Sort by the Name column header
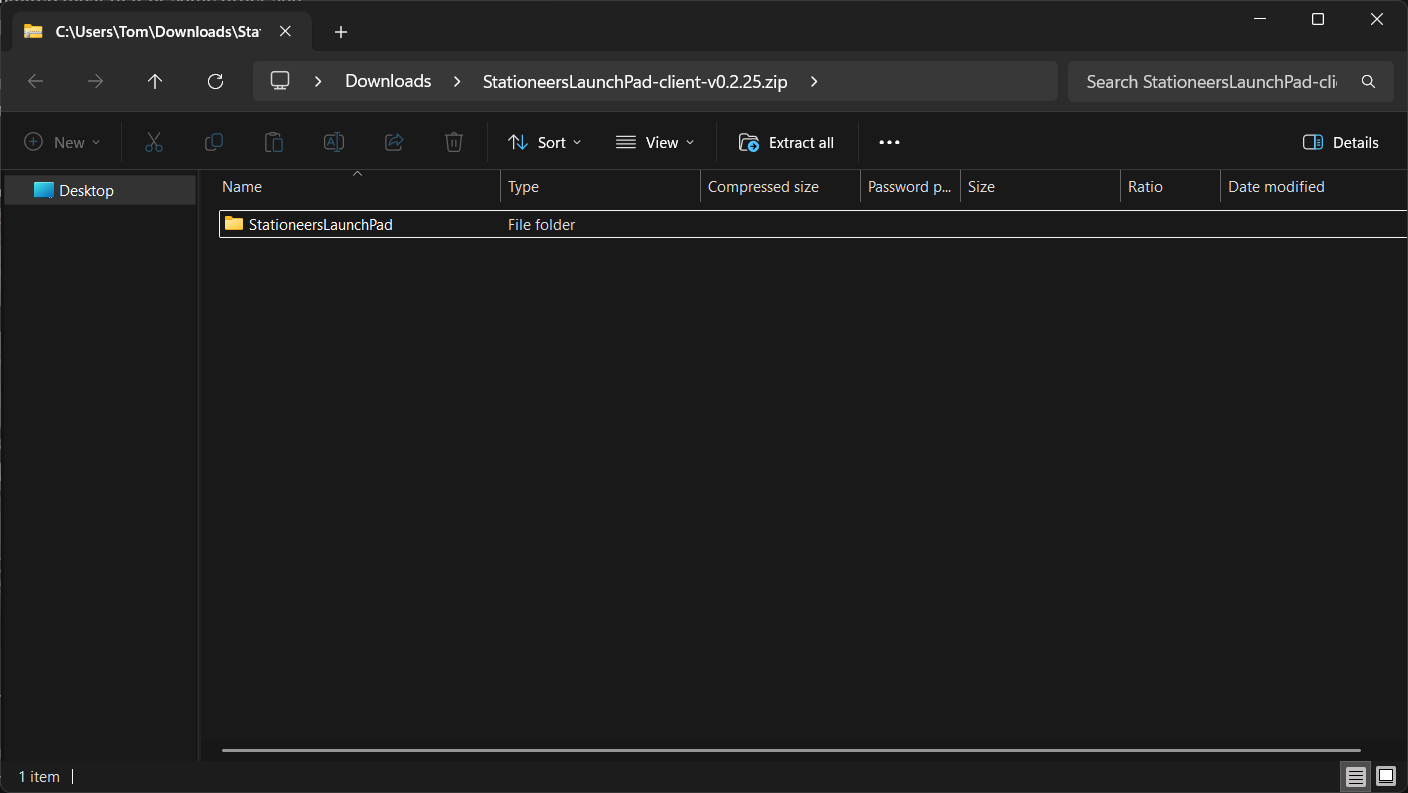 [242, 187]
